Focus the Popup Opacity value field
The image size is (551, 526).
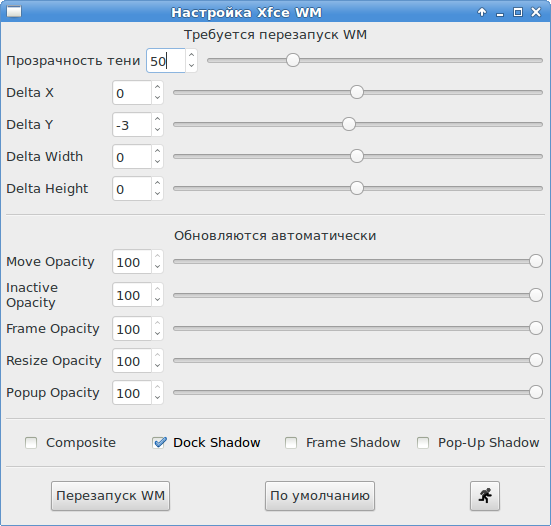[x=132, y=393]
